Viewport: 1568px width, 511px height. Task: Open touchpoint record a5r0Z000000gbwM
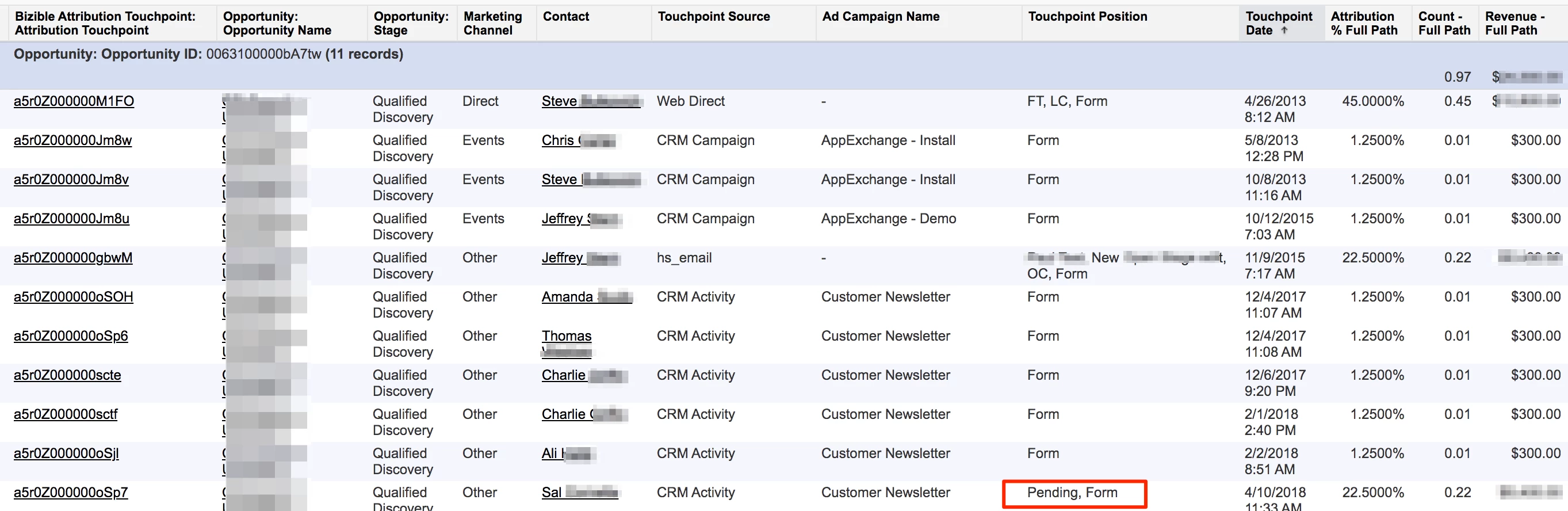click(x=73, y=258)
